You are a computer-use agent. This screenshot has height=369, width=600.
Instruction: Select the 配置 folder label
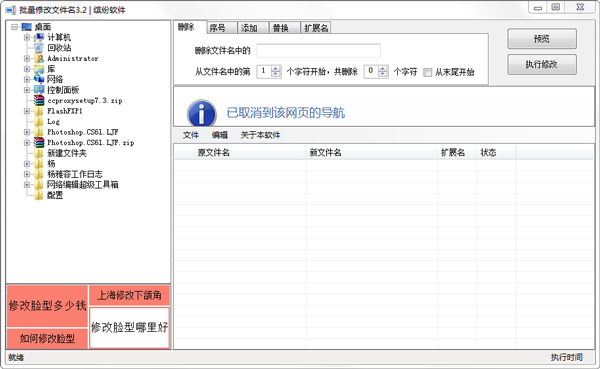coord(55,195)
